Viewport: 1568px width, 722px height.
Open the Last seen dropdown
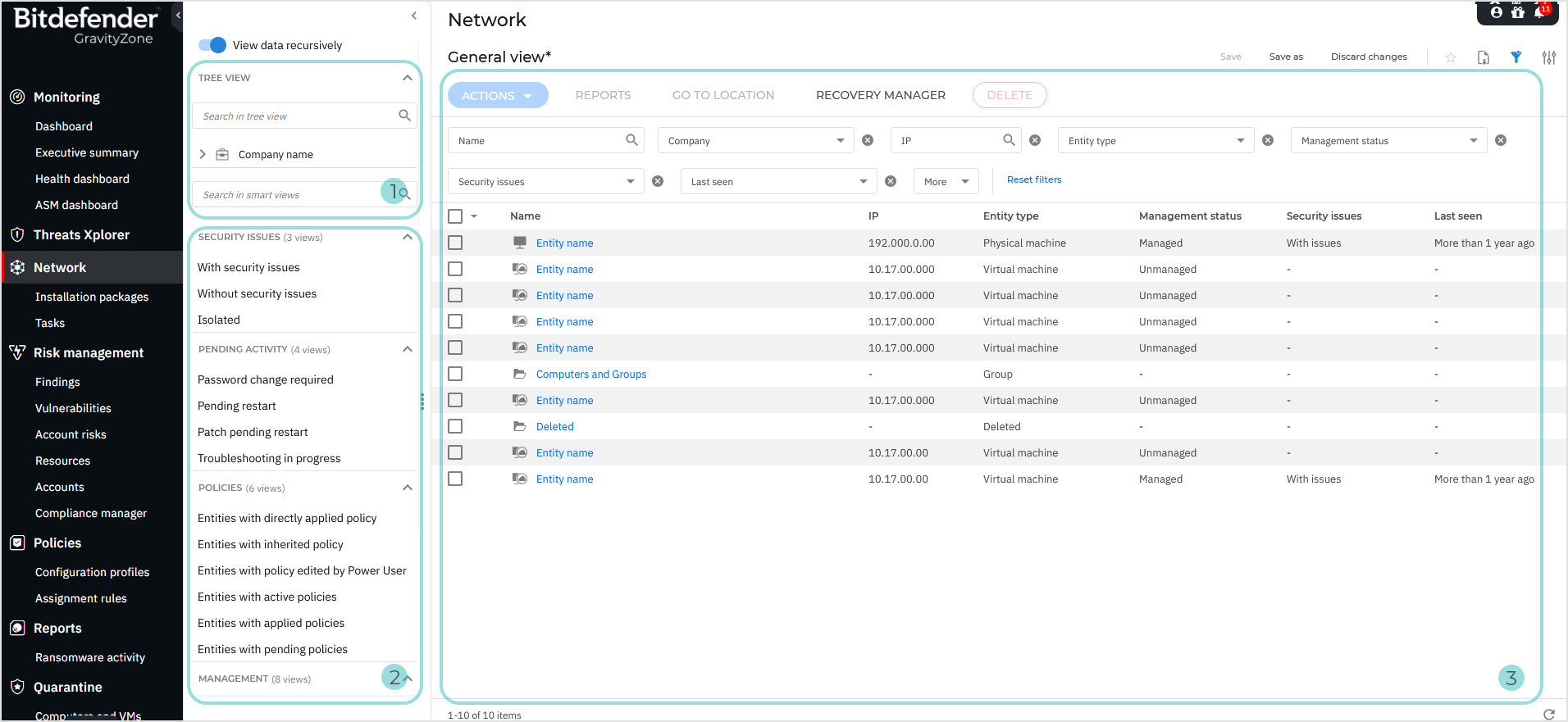[x=778, y=181]
